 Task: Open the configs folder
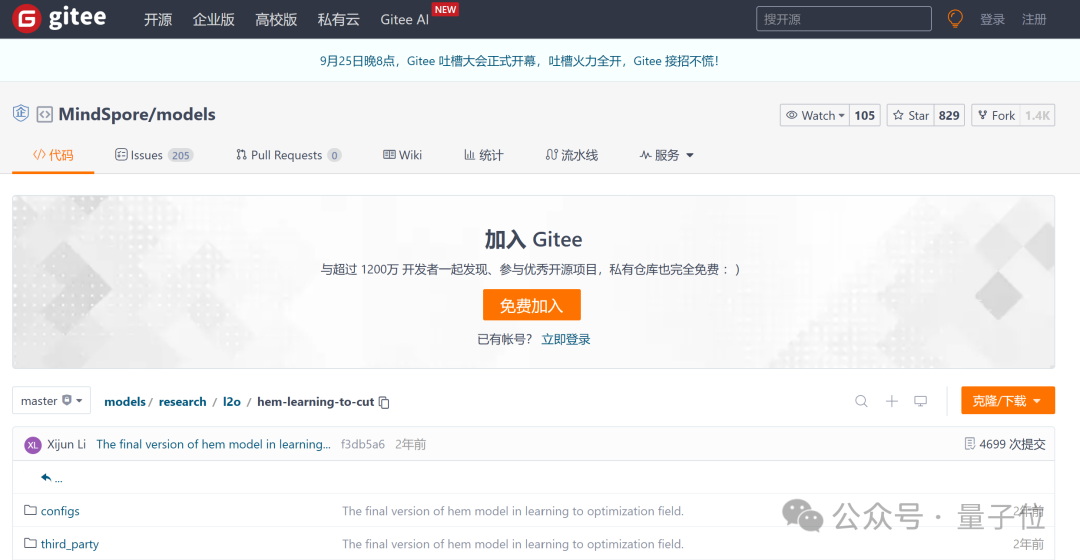pos(60,511)
